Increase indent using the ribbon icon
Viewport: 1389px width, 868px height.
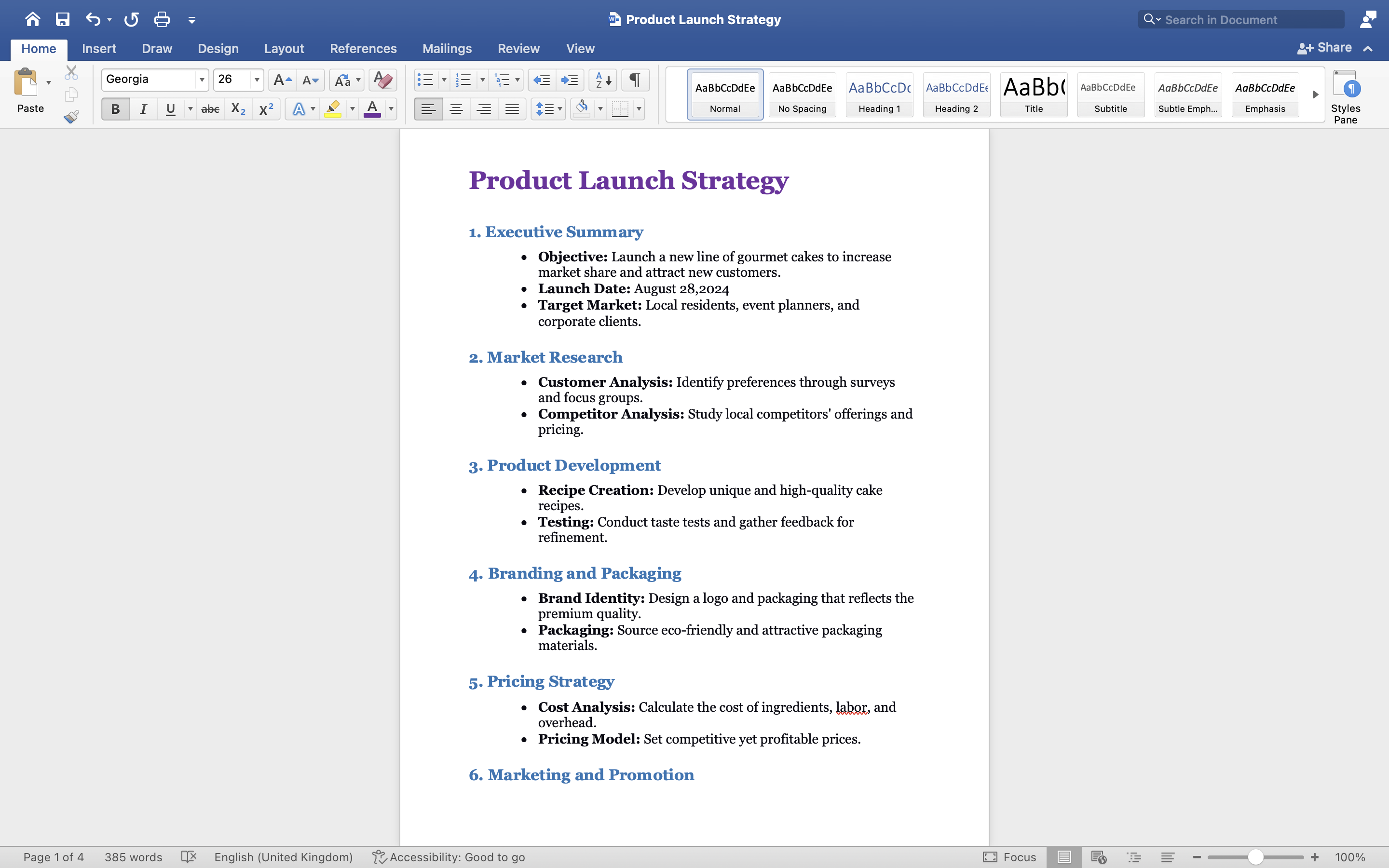(x=570, y=80)
